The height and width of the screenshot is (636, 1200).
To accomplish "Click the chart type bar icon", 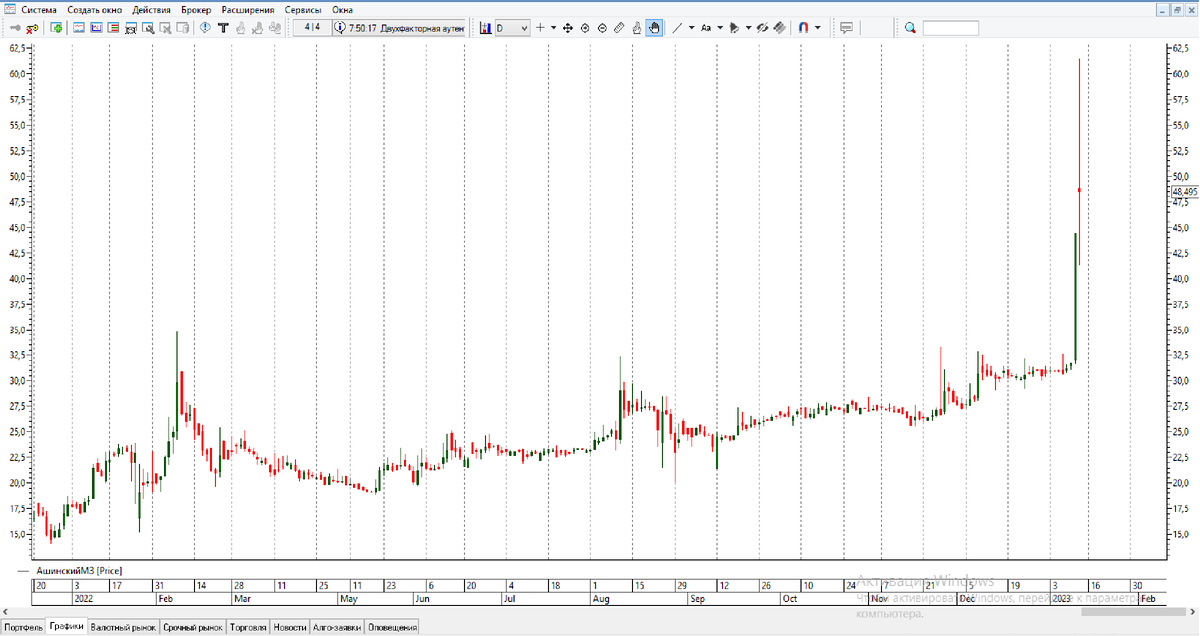I will click(x=485, y=28).
